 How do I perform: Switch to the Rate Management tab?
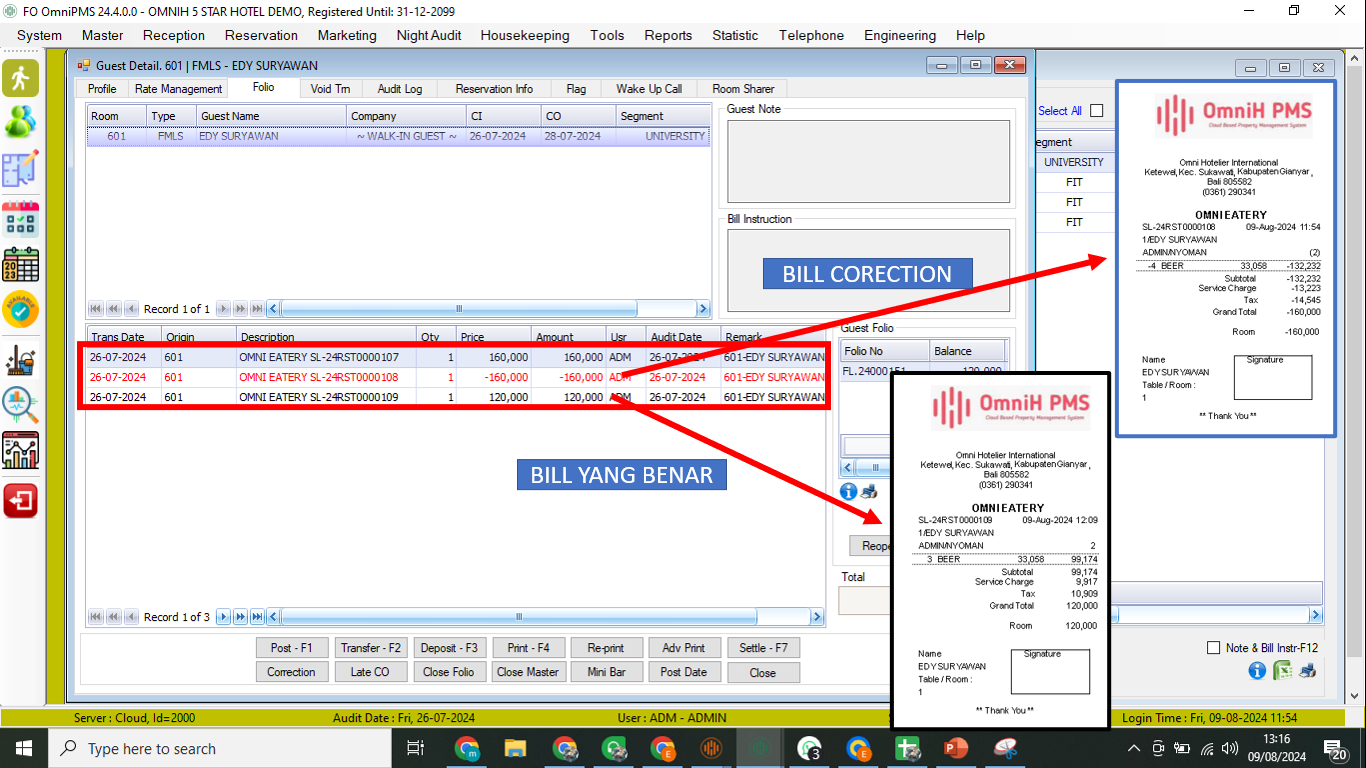(x=178, y=89)
